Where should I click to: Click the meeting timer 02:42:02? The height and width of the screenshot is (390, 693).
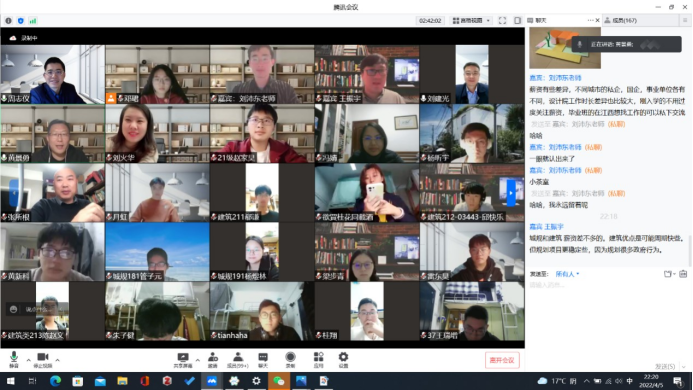(430, 21)
